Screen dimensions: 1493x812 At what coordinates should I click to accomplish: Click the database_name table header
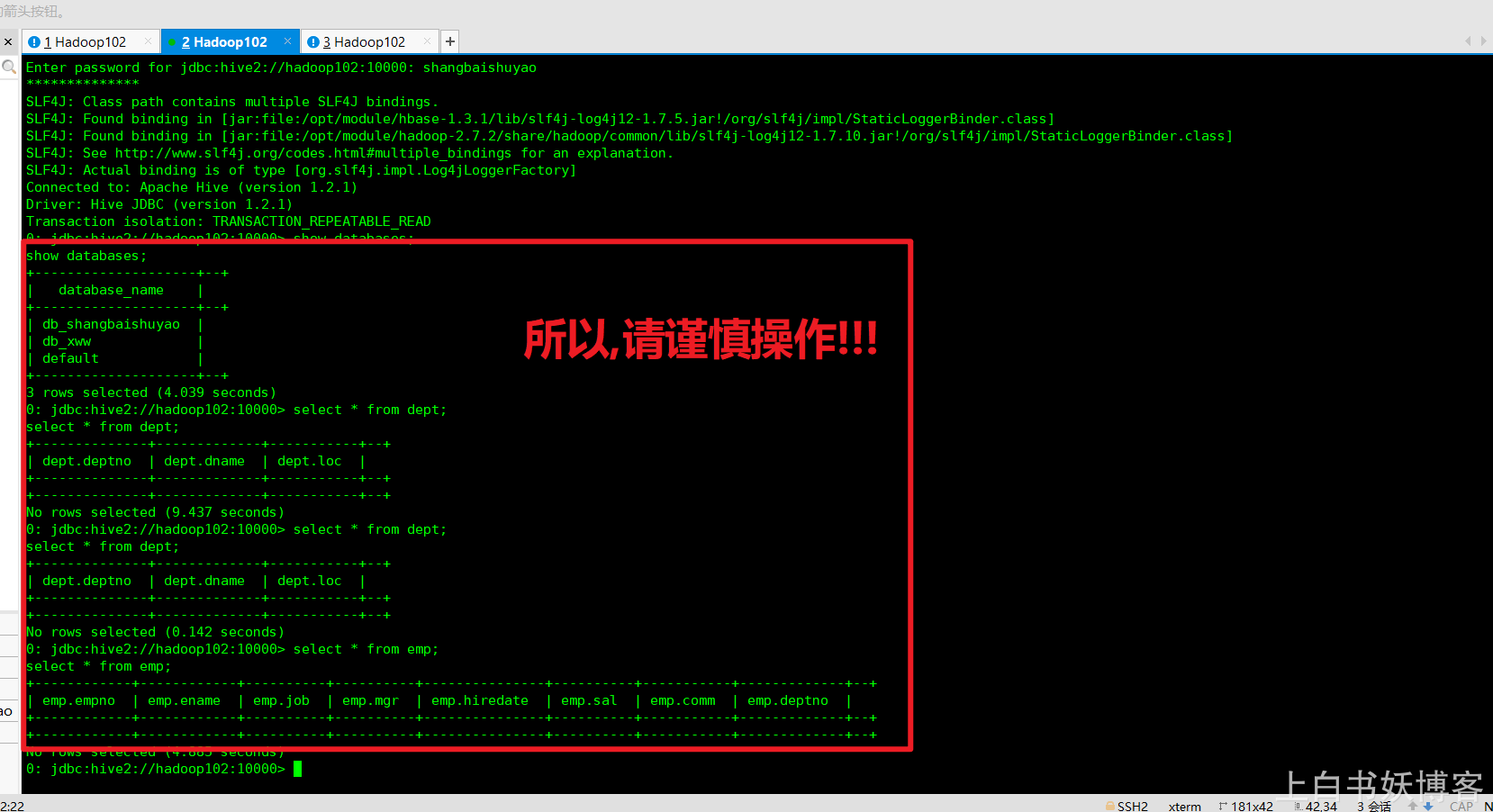[111, 290]
